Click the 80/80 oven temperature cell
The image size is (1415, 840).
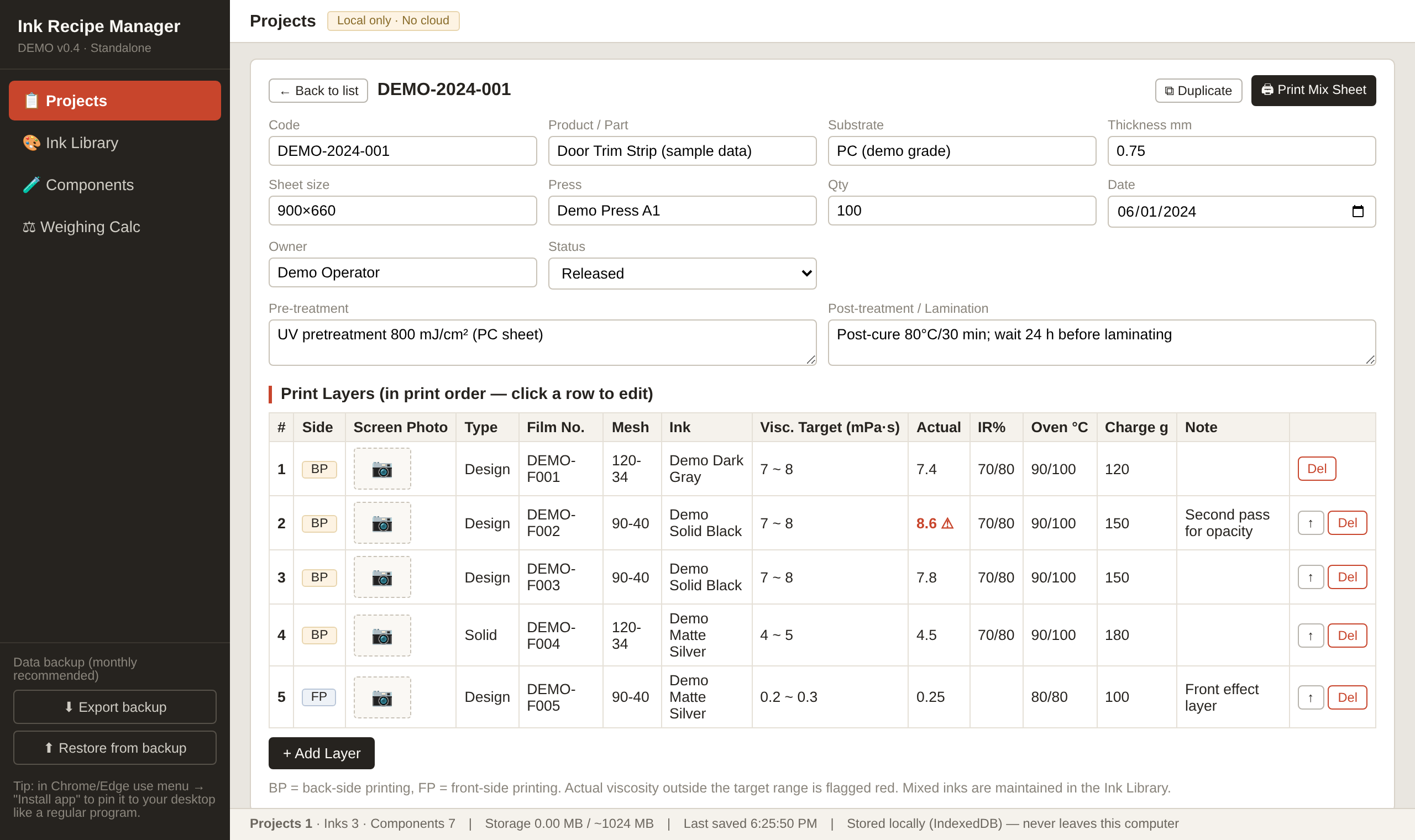click(1059, 697)
